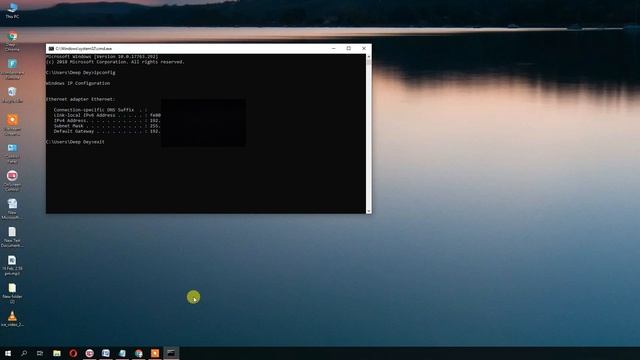Select the 16 Feb mp3 audio file icon
The height and width of the screenshot is (360, 640).
tap(12, 265)
